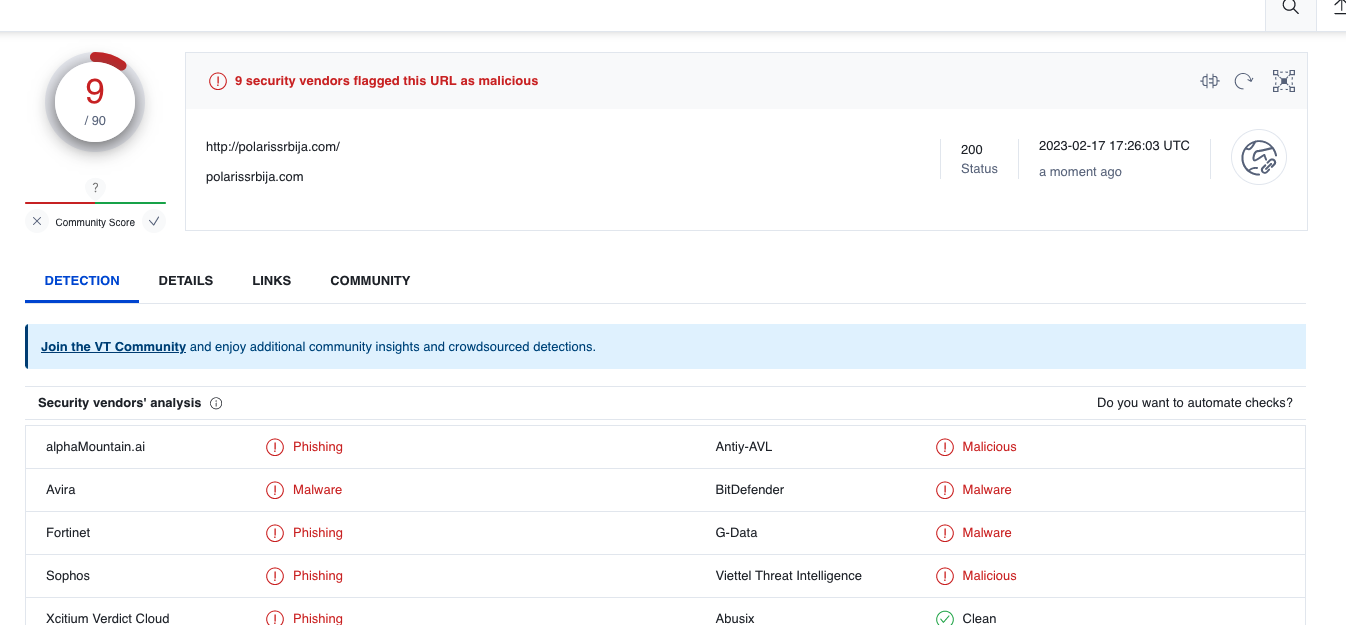Click the 9 / 90 detection score gauge

95,103
